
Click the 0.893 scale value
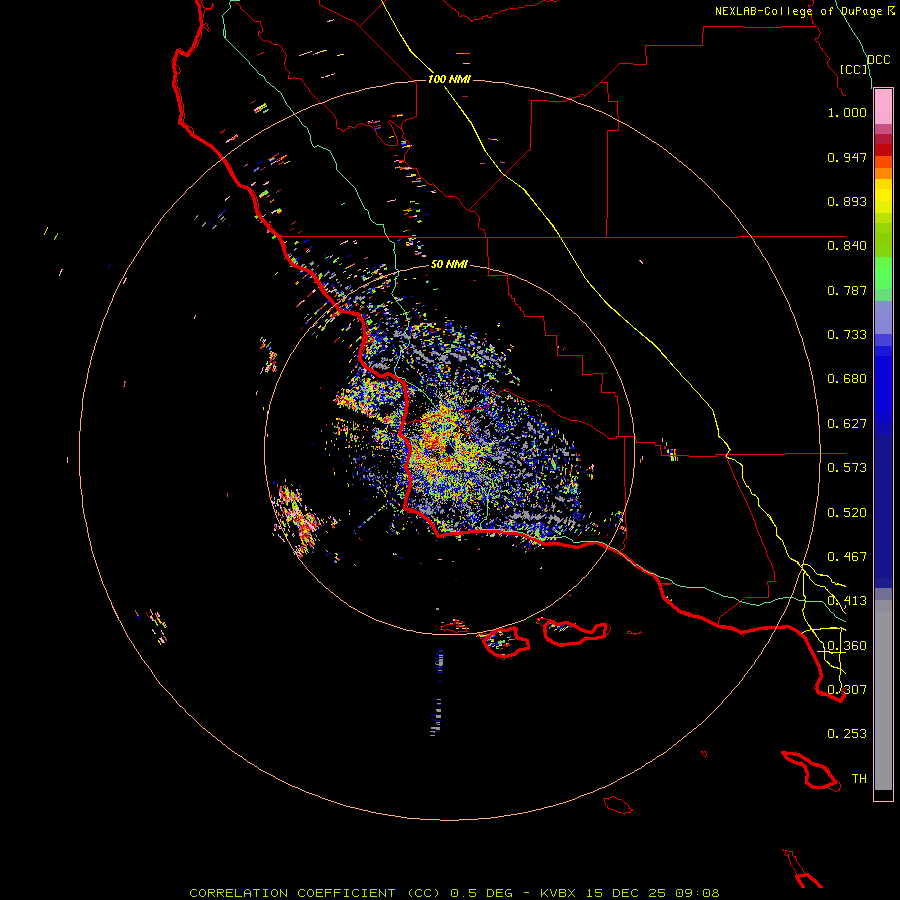(847, 201)
